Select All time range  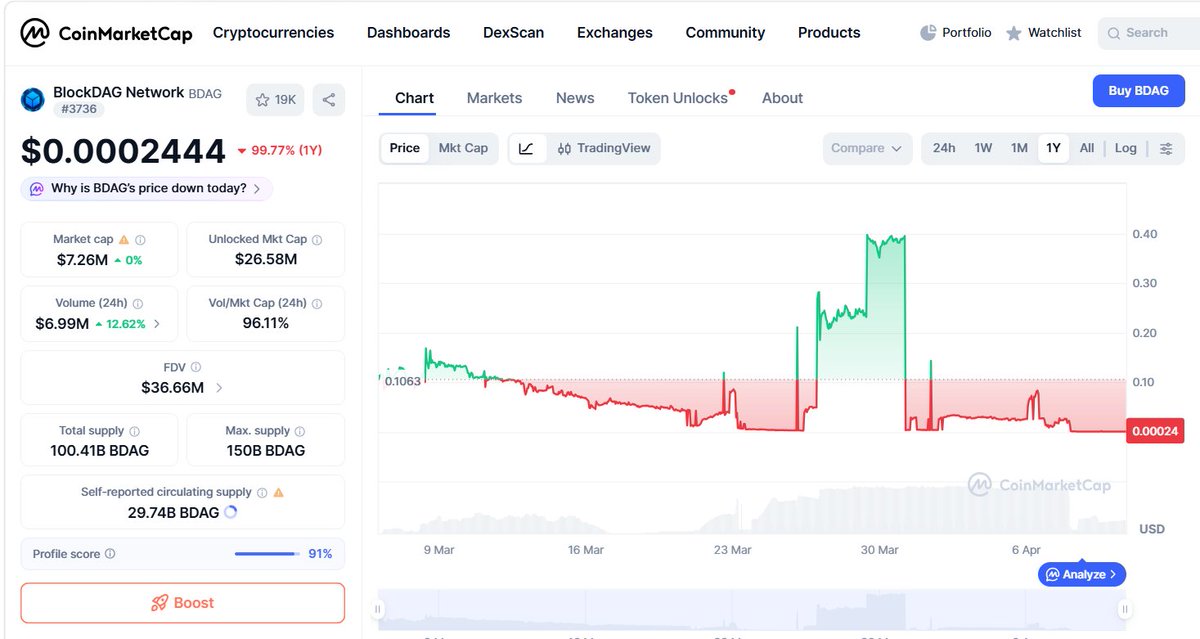1087,148
